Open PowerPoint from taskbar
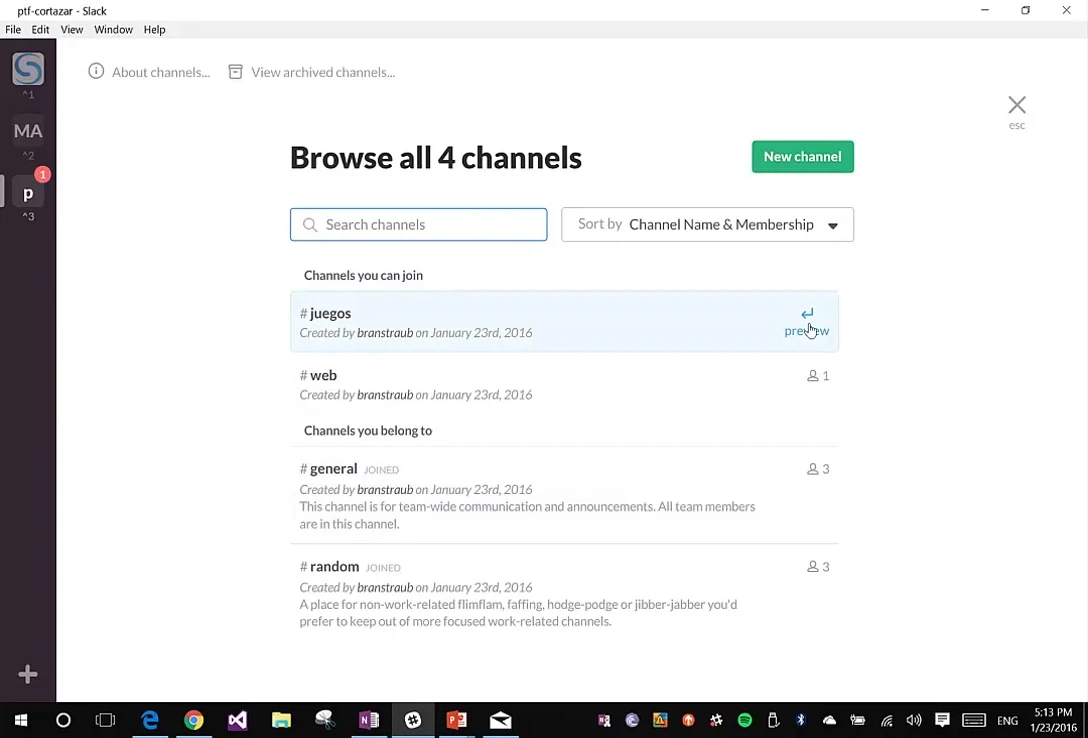Screen dimensions: 1088x738 (457, 720)
